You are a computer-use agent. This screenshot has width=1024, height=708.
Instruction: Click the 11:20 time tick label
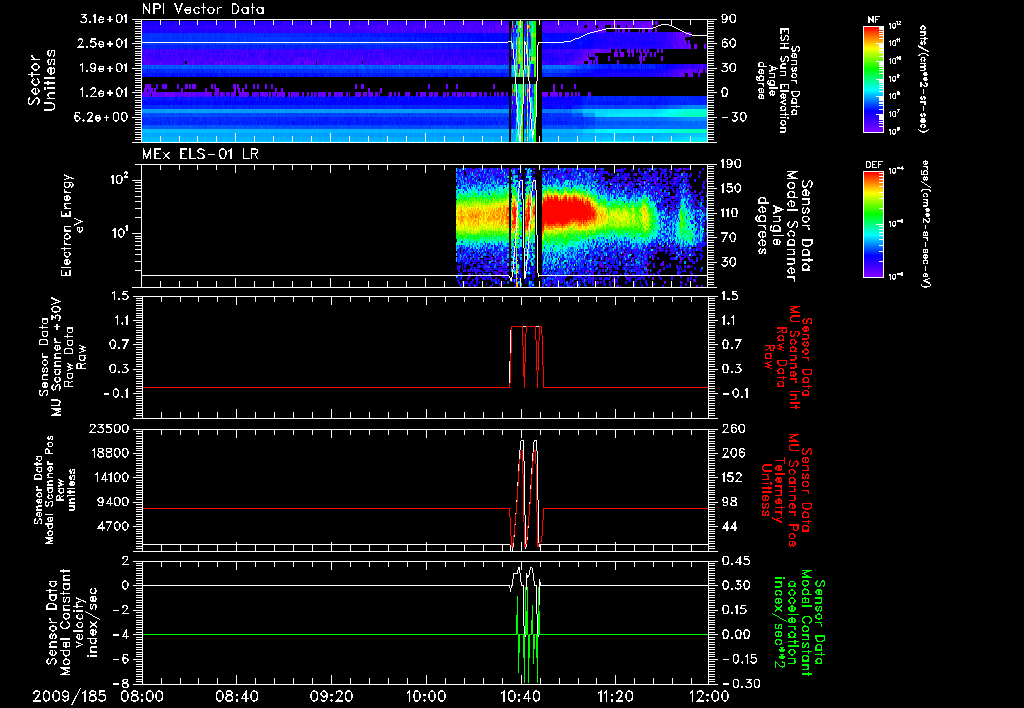(615, 696)
